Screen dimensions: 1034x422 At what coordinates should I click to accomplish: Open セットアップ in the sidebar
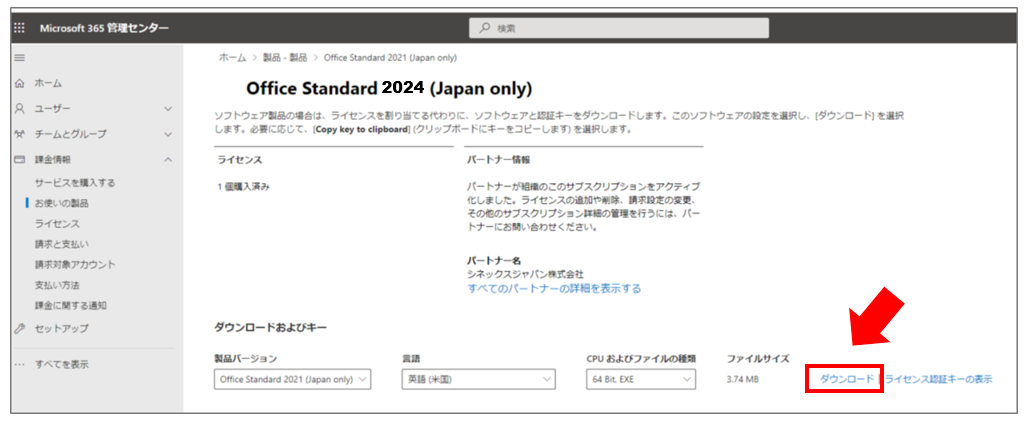[61, 328]
